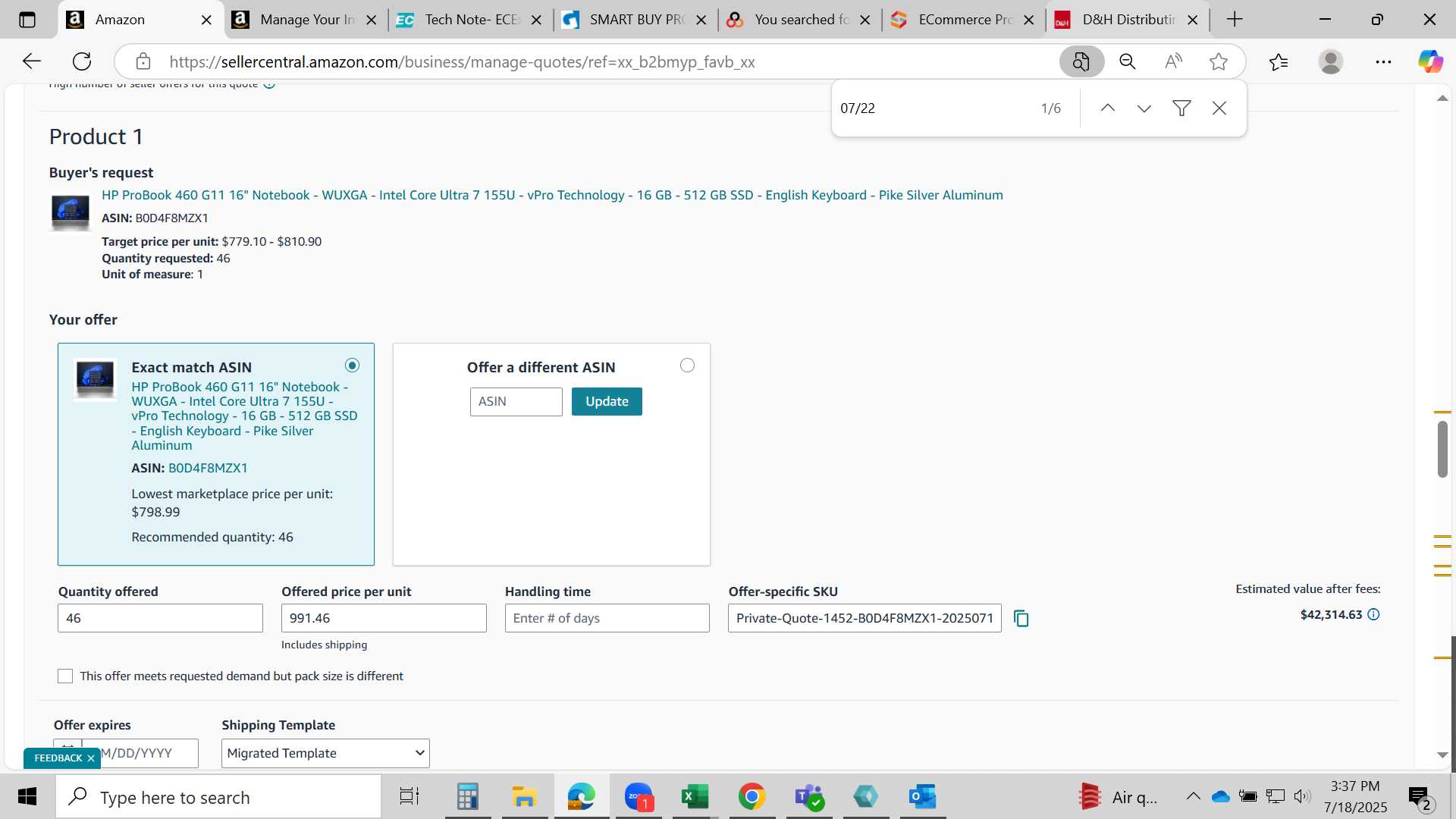
Task: Open volume control in system tray
Action: coord(1302,796)
